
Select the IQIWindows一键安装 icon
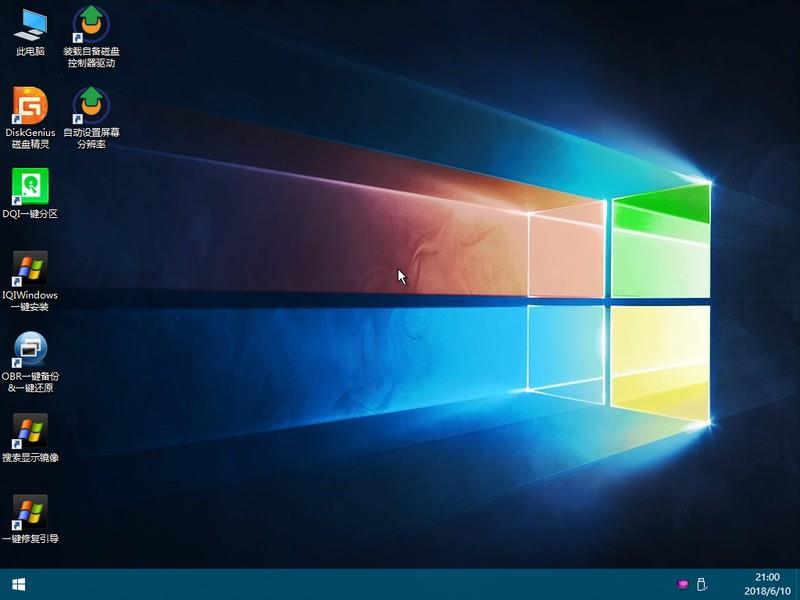(x=30, y=269)
